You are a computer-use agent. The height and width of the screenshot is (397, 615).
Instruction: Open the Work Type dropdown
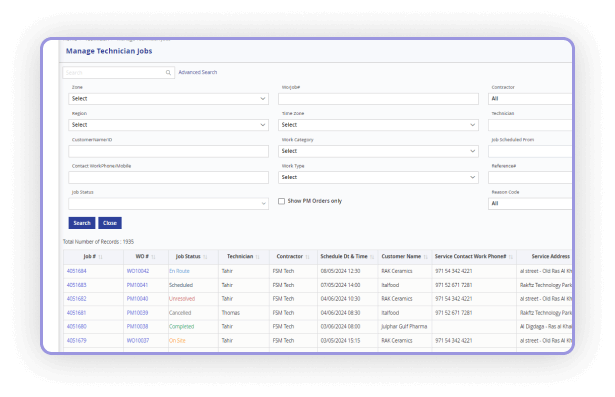pyautogui.click(x=378, y=177)
